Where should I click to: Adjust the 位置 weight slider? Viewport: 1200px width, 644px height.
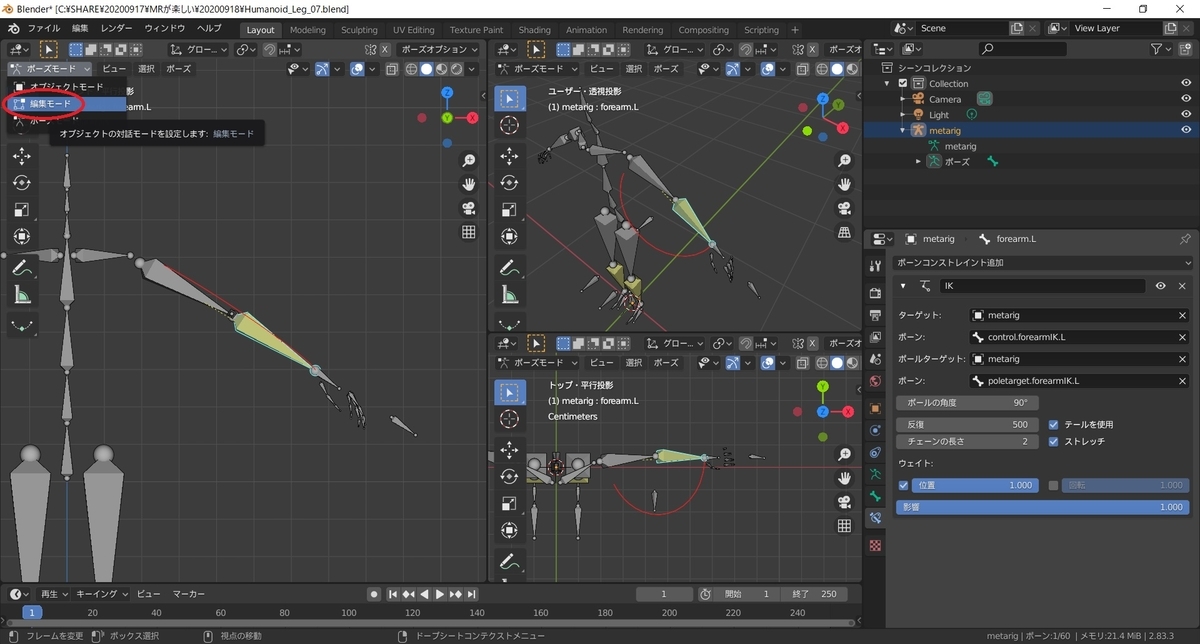[x=976, y=485]
